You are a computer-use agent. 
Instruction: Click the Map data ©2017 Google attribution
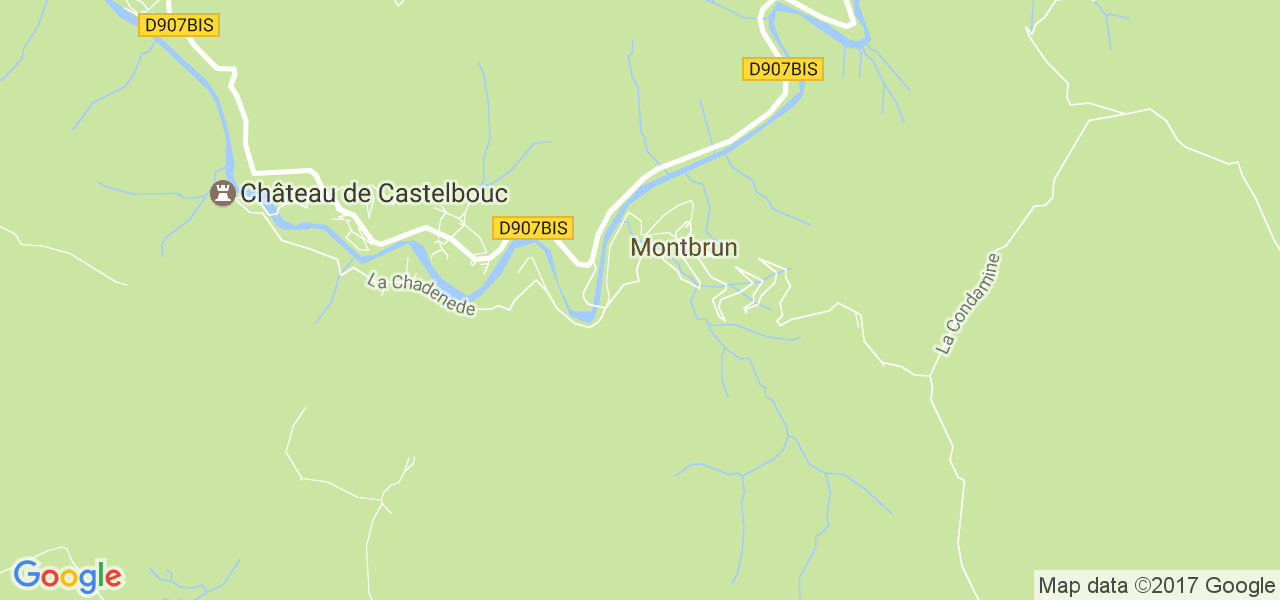[x=1156, y=586]
